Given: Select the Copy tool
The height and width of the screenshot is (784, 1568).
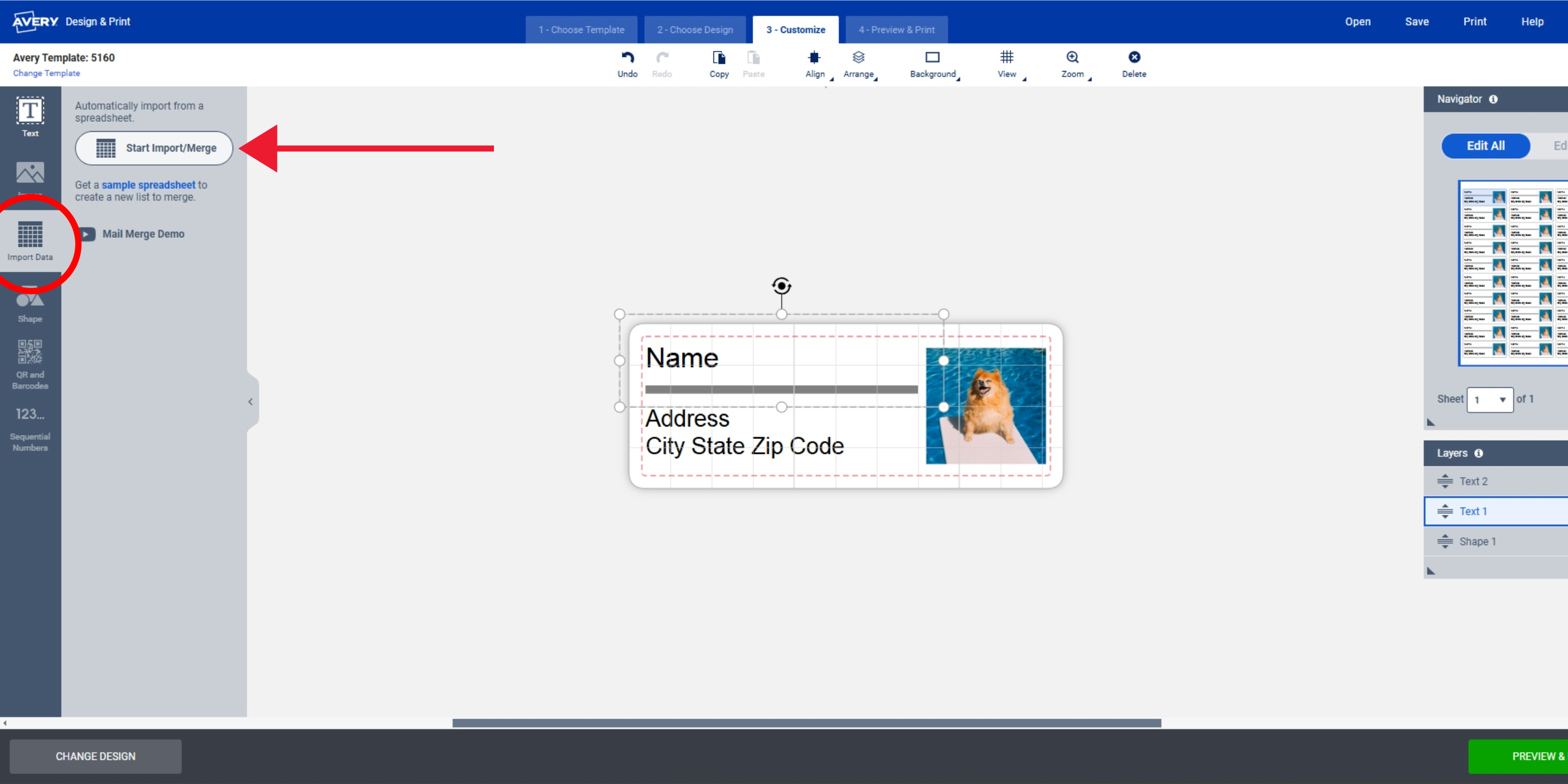Looking at the screenshot, I should tap(719, 63).
